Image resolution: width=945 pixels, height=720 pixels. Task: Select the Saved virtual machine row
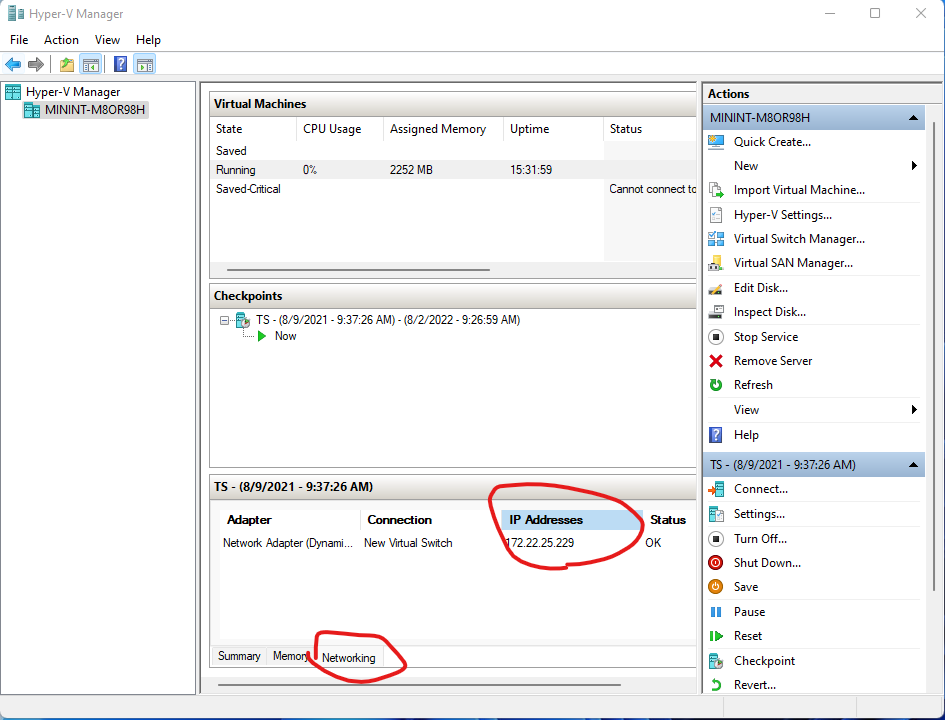click(453, 151)
